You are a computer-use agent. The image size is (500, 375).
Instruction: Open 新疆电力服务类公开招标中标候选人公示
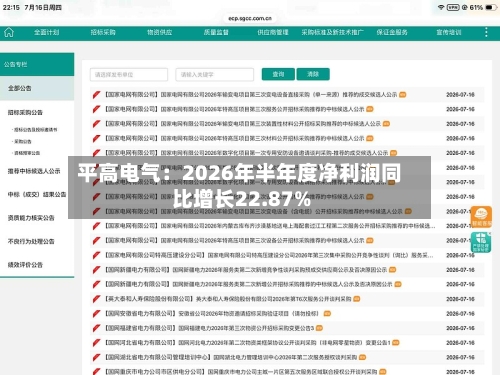(x=249, y=284)
